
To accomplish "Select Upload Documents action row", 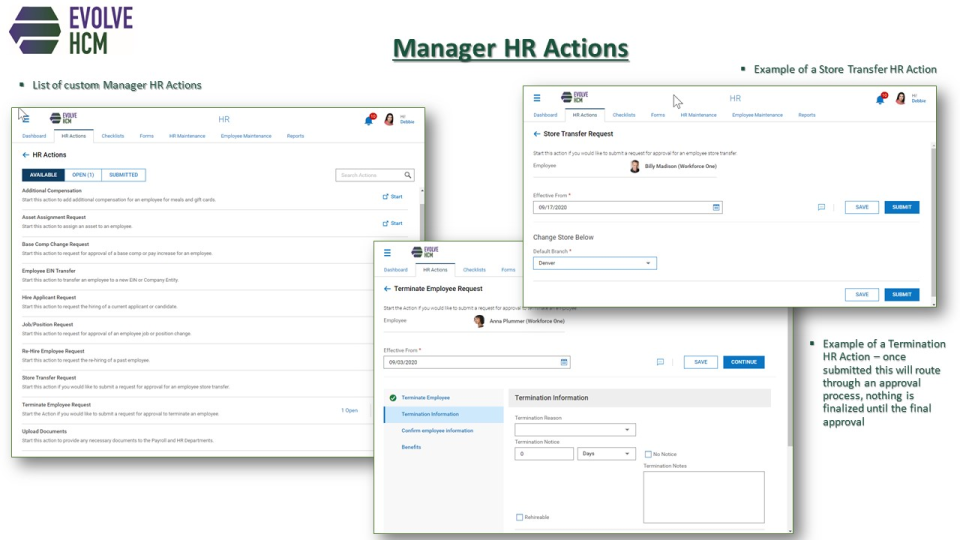I will [x=196, y=436].
